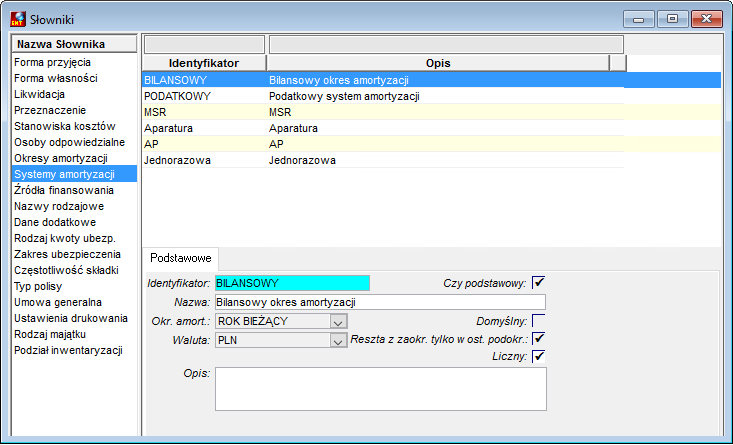This screenshot has height=445, width=733.
Task: Toggle the Czy podstawowy checkbox
Action: [539, 282]
